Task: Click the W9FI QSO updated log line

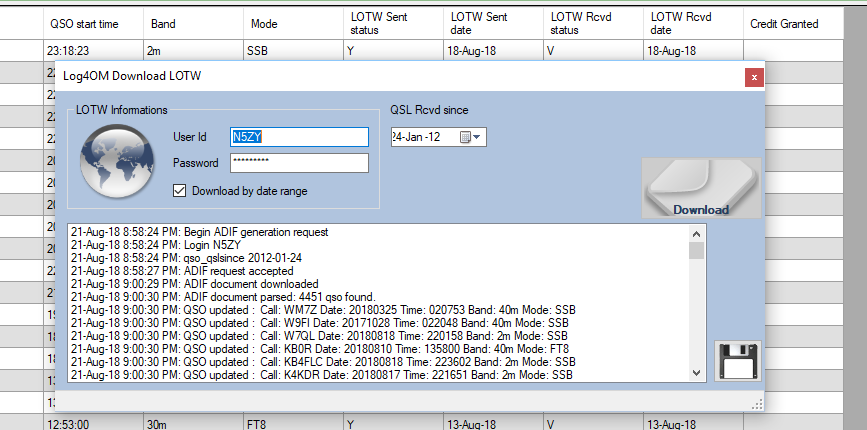Action: point(320,323)
